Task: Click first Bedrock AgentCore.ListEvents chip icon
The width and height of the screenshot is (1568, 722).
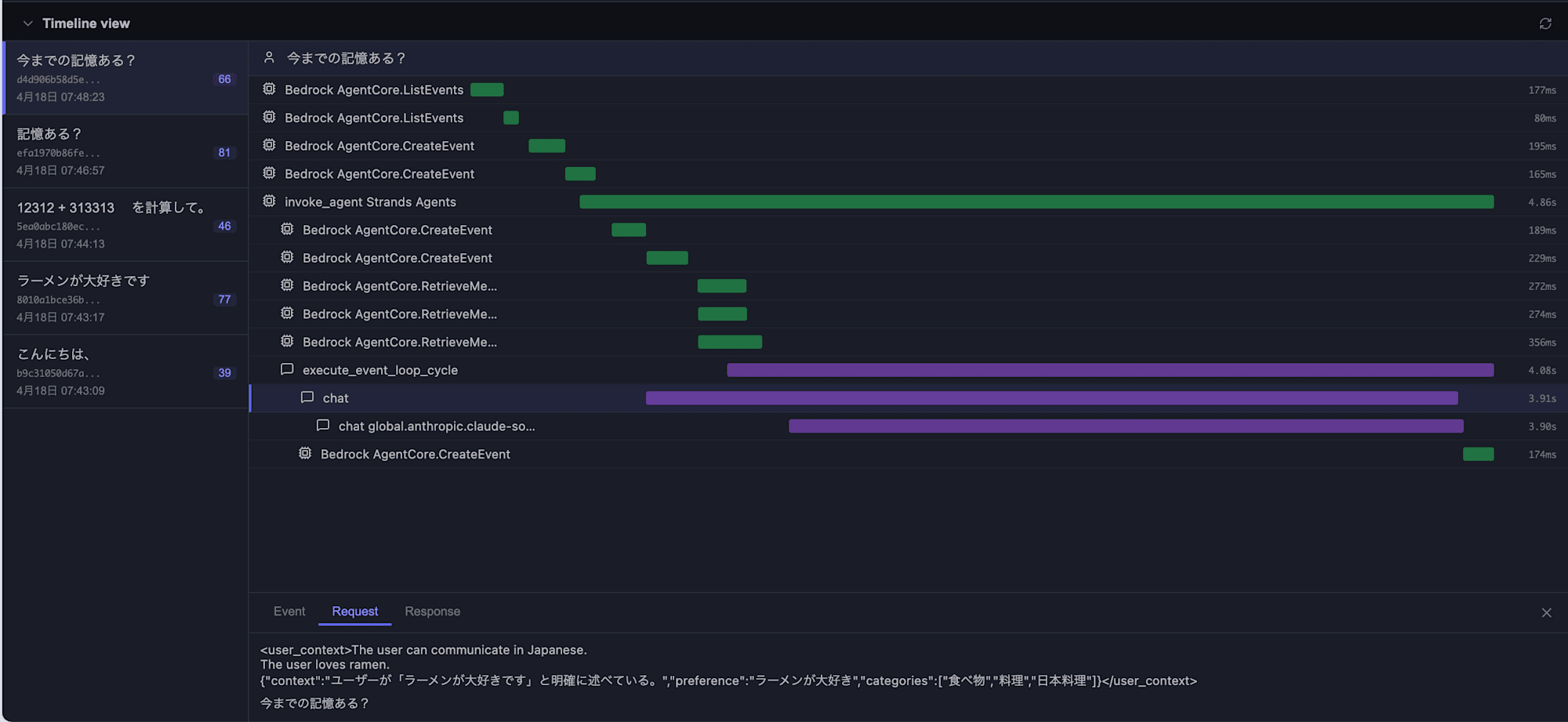Action: (269, 89)
